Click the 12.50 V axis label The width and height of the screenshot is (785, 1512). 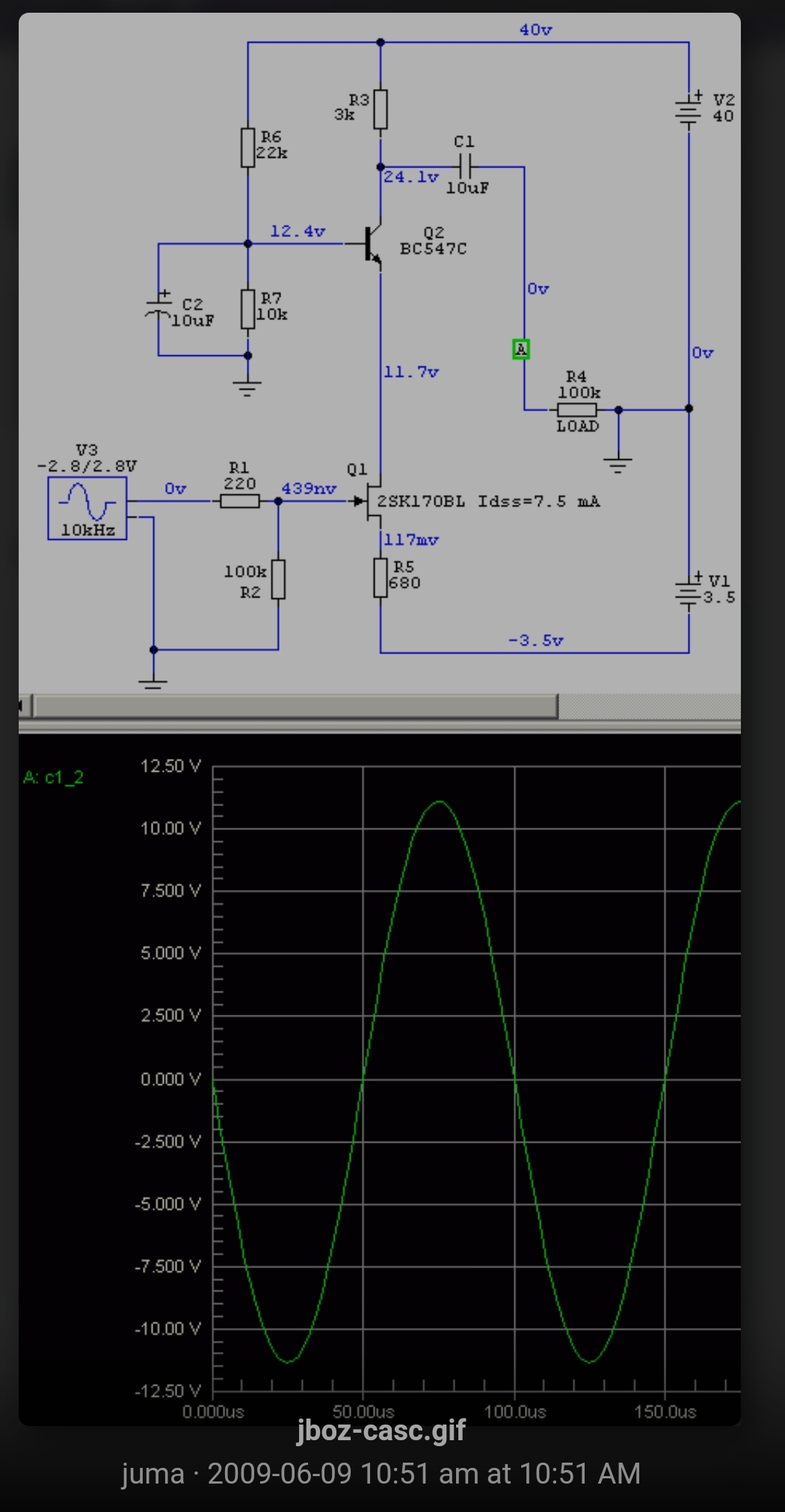pyautogui.click(x=171, y=766)
